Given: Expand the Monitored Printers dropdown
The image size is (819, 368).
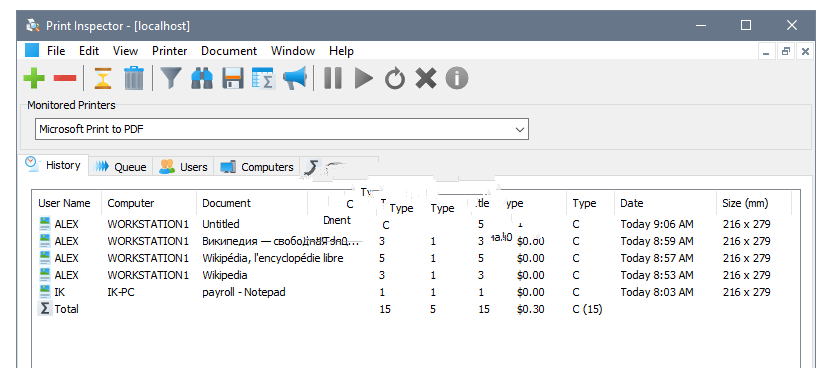Looking at the screenshot, I should pos(519,129).
